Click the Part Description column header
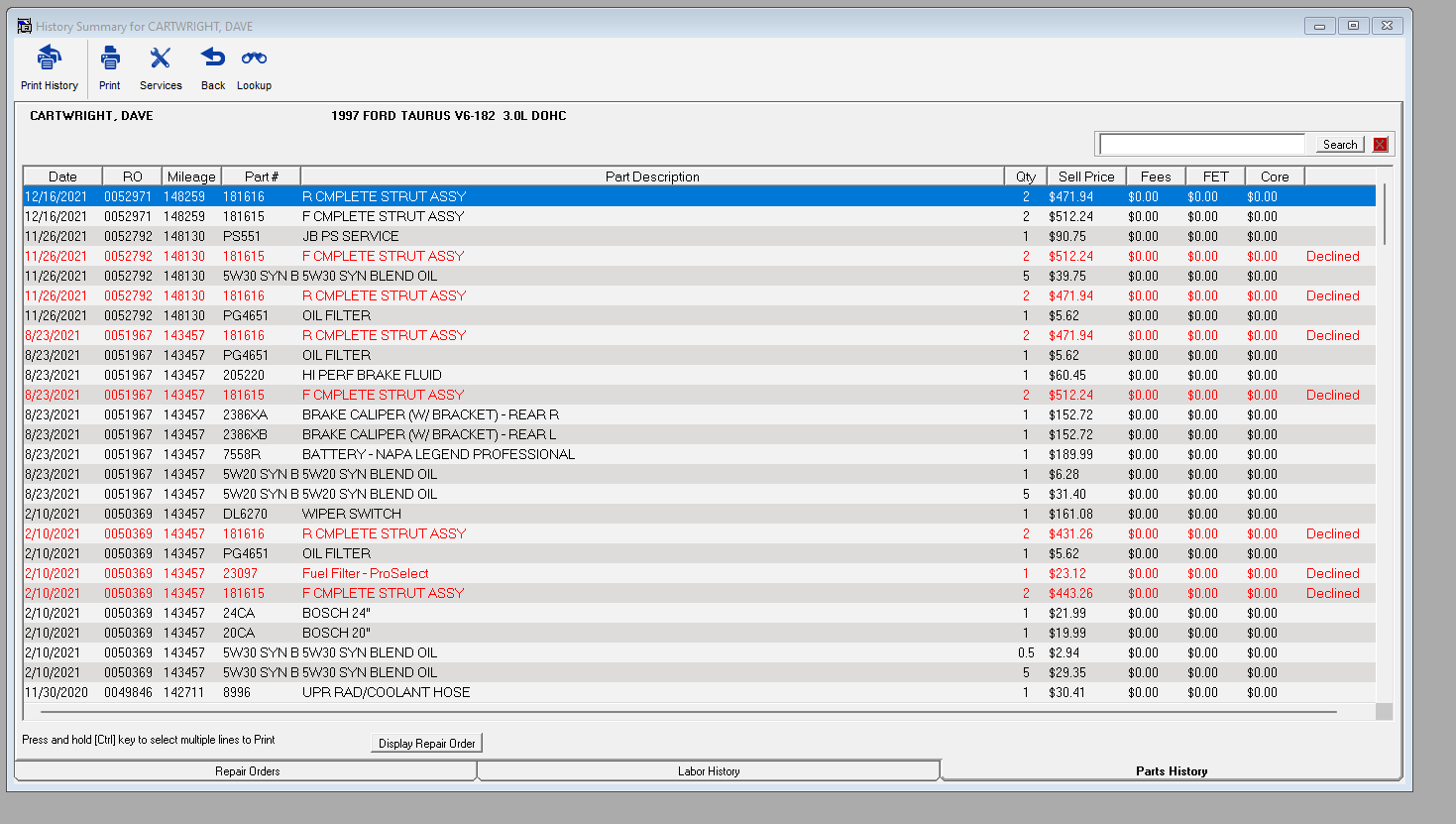This screenshot has width=1456, height=824. pyautogui.click(x=652, y=177)
